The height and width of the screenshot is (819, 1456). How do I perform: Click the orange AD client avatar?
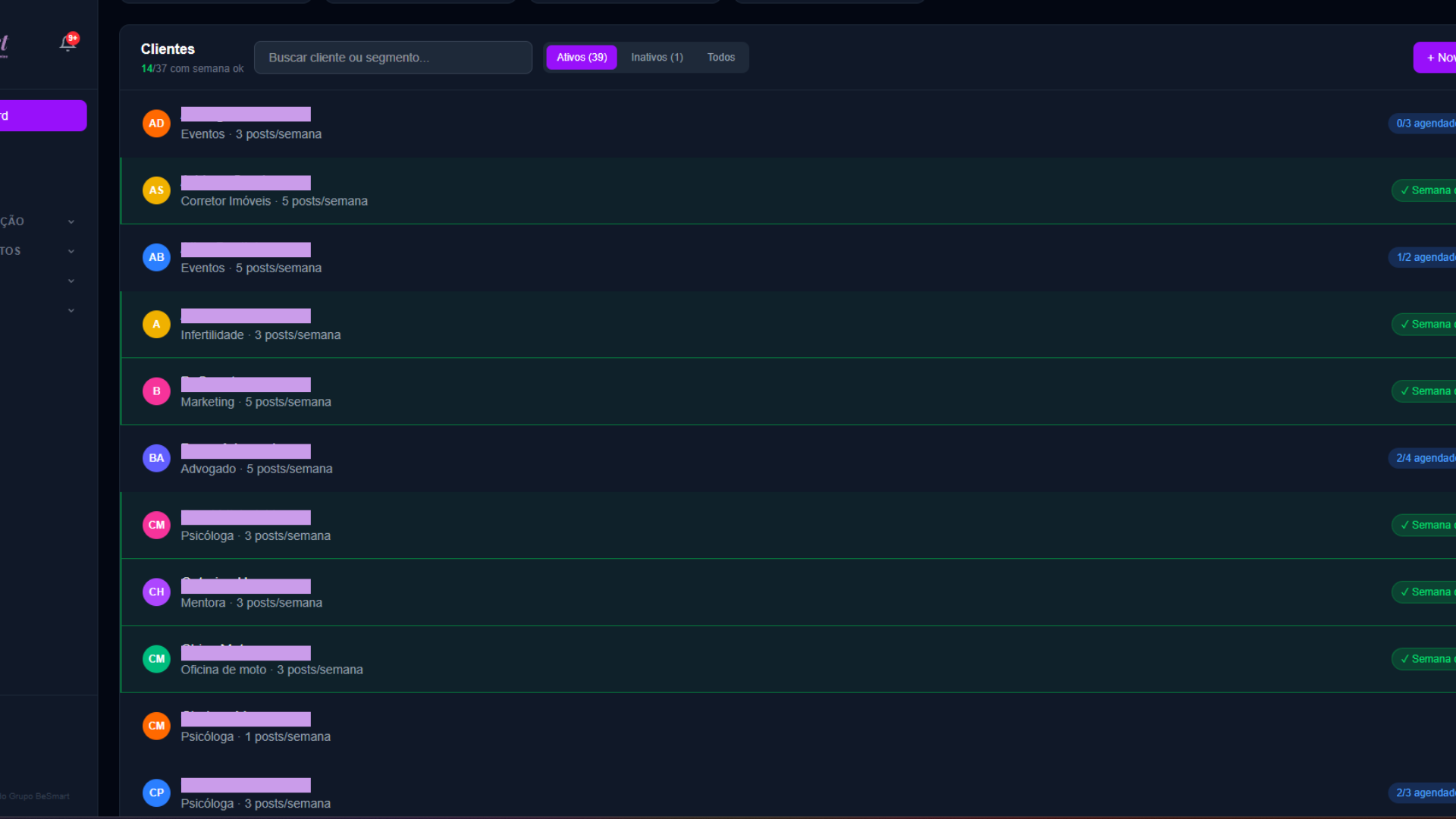point(156,124)
